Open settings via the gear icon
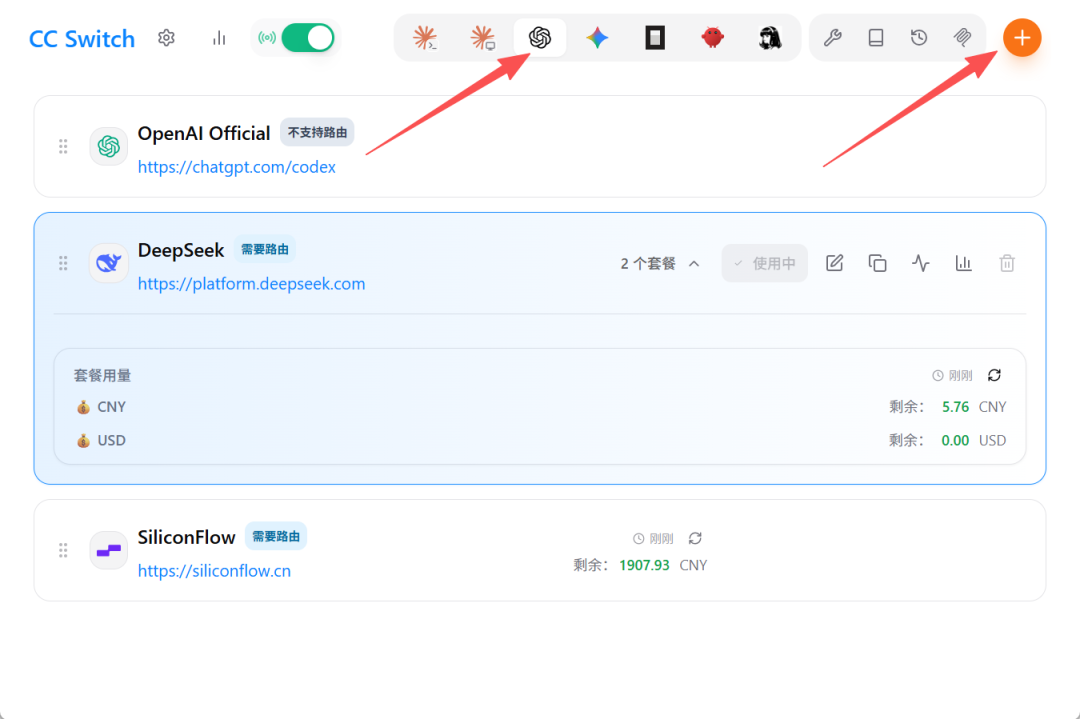This screenshot has width=1080, height=719. 166,38
